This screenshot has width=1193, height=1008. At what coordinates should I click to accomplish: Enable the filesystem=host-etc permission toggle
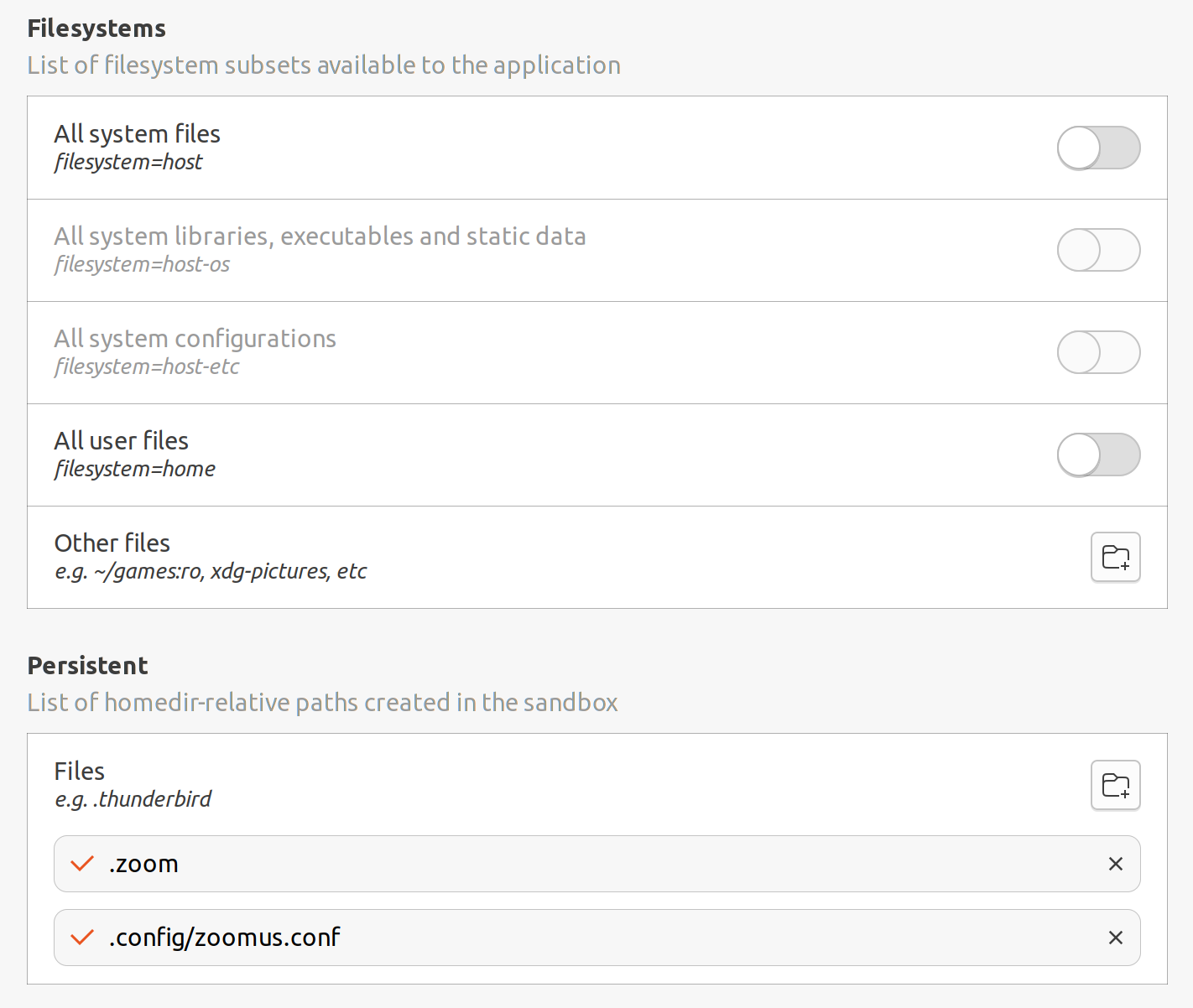tap(1098, 352)
